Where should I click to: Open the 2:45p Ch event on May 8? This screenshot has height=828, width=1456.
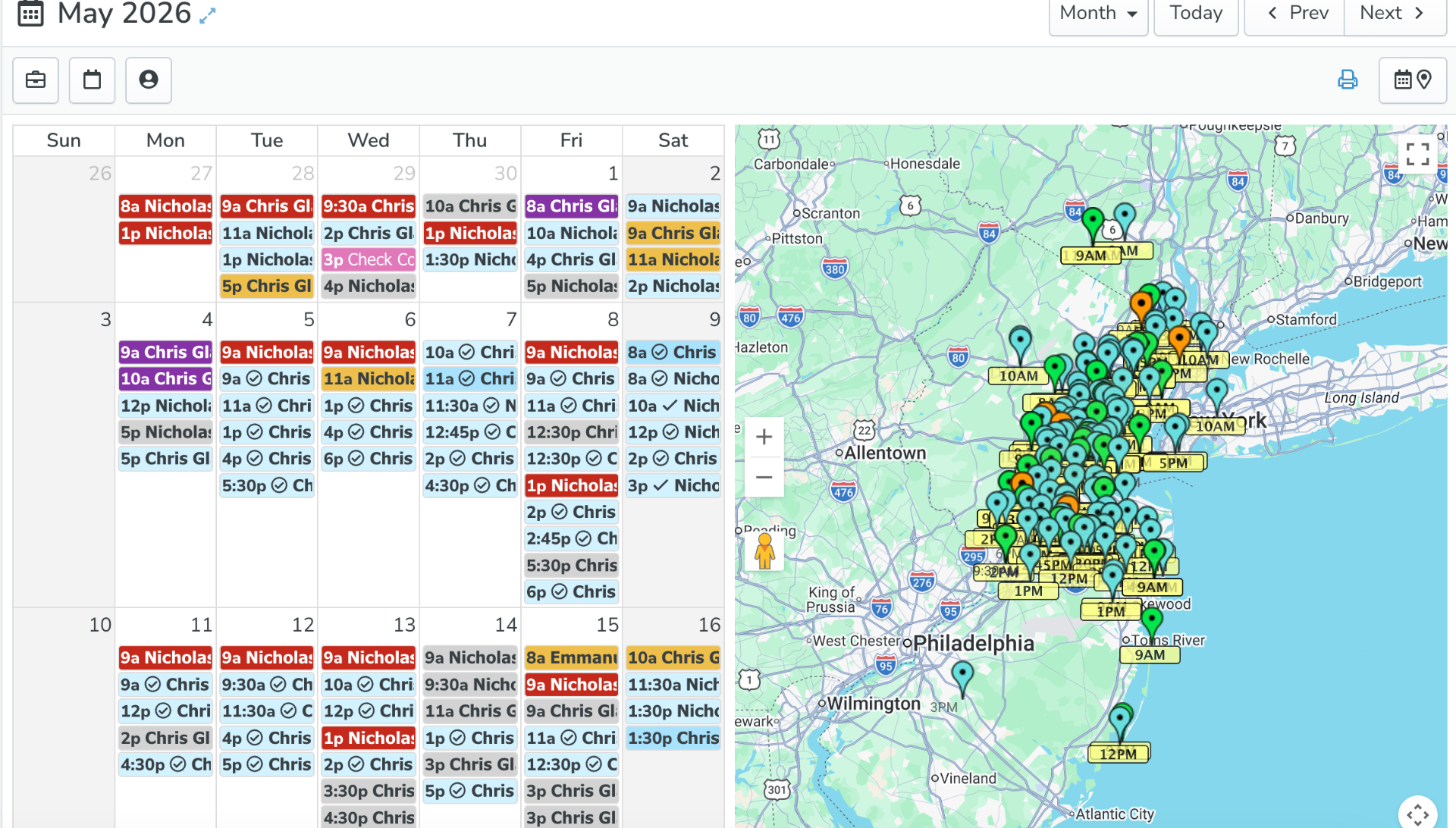572,539
